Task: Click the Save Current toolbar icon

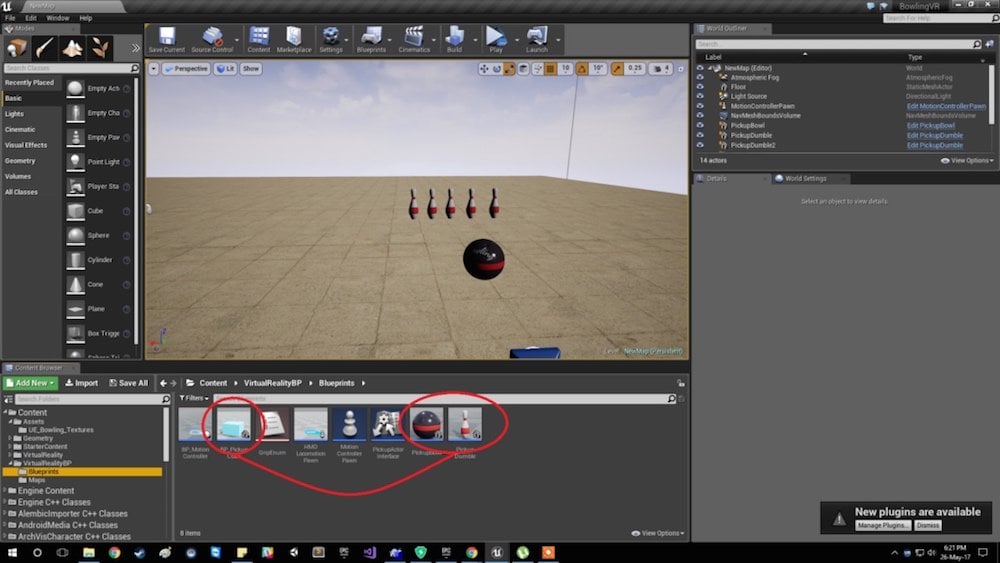Action: [166, 38]
